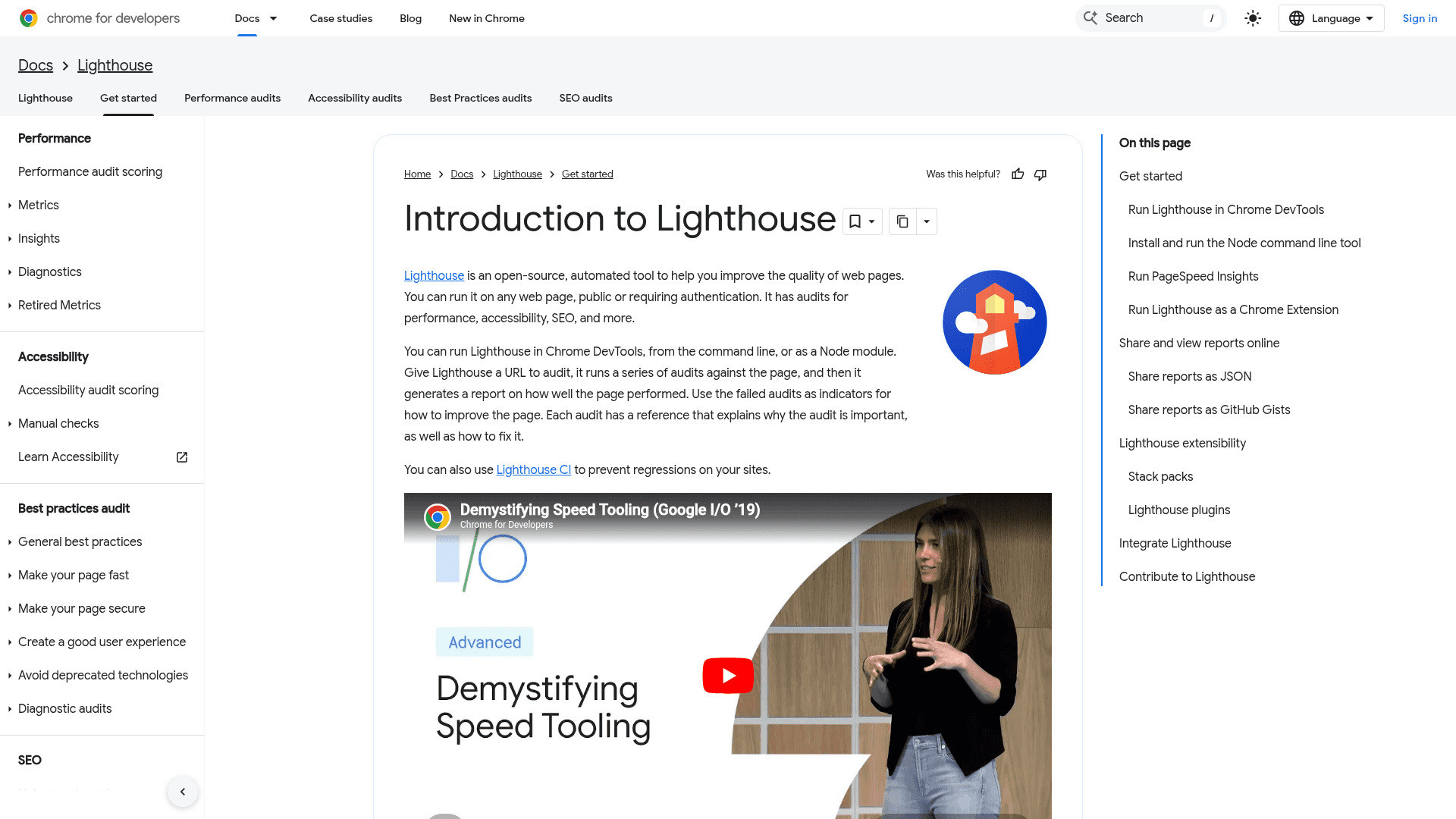Open the Learn Accessibility external link icon
Image resolution: width=1456 pixels, height=819 pixels.
pyautogui.click(x=182, y=457)
